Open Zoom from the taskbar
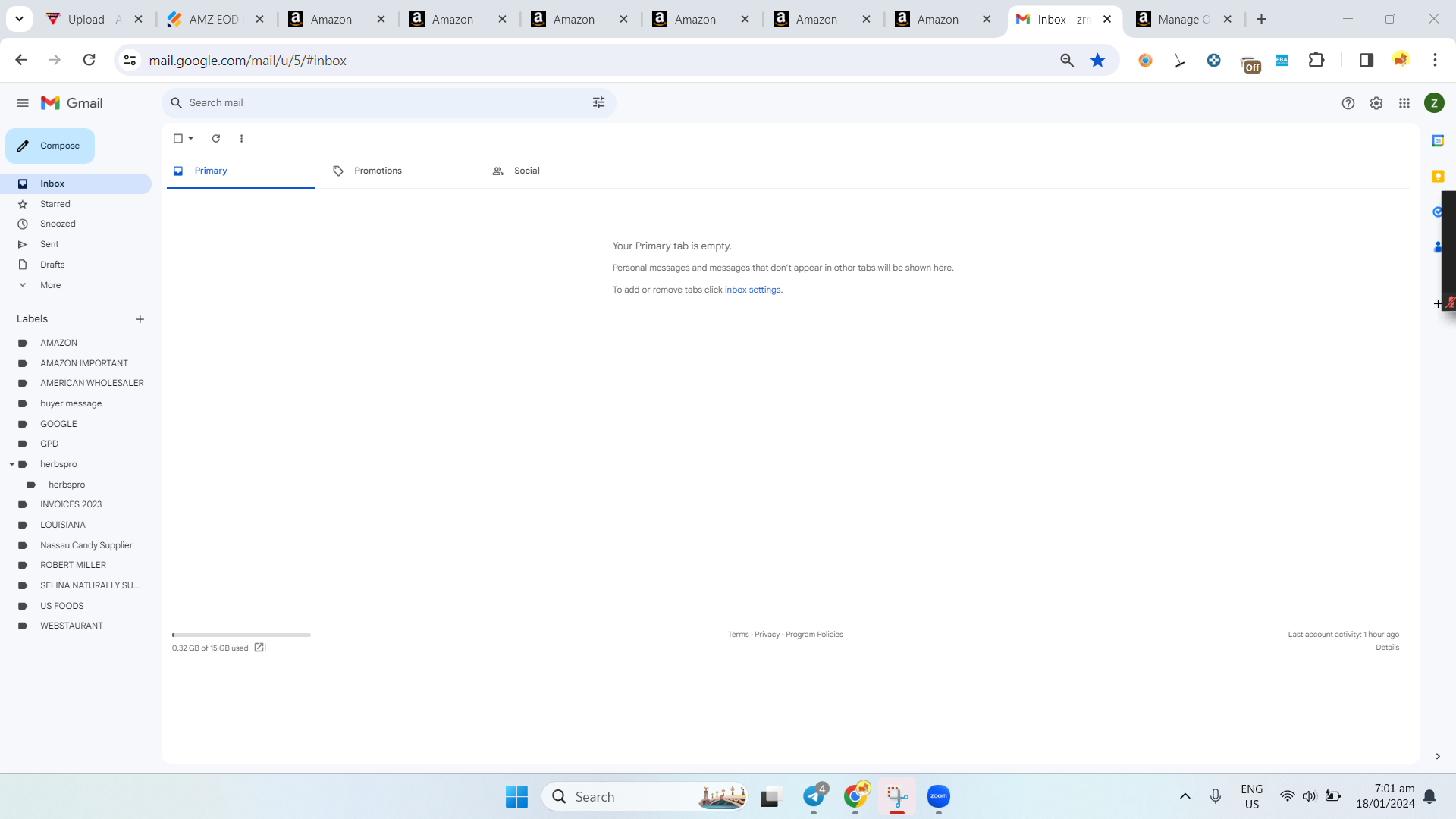Image resolution: width=1456 pixels, height=819 pixels. 939,796
